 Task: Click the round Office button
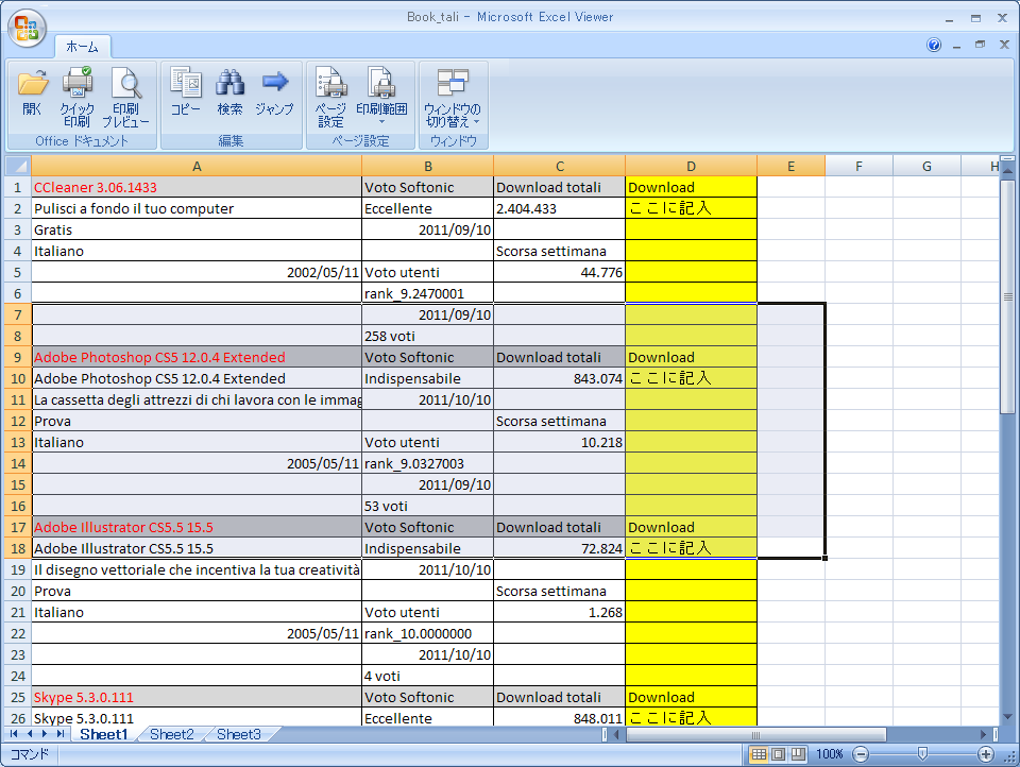pyautogui.click(x=27, y=28)
